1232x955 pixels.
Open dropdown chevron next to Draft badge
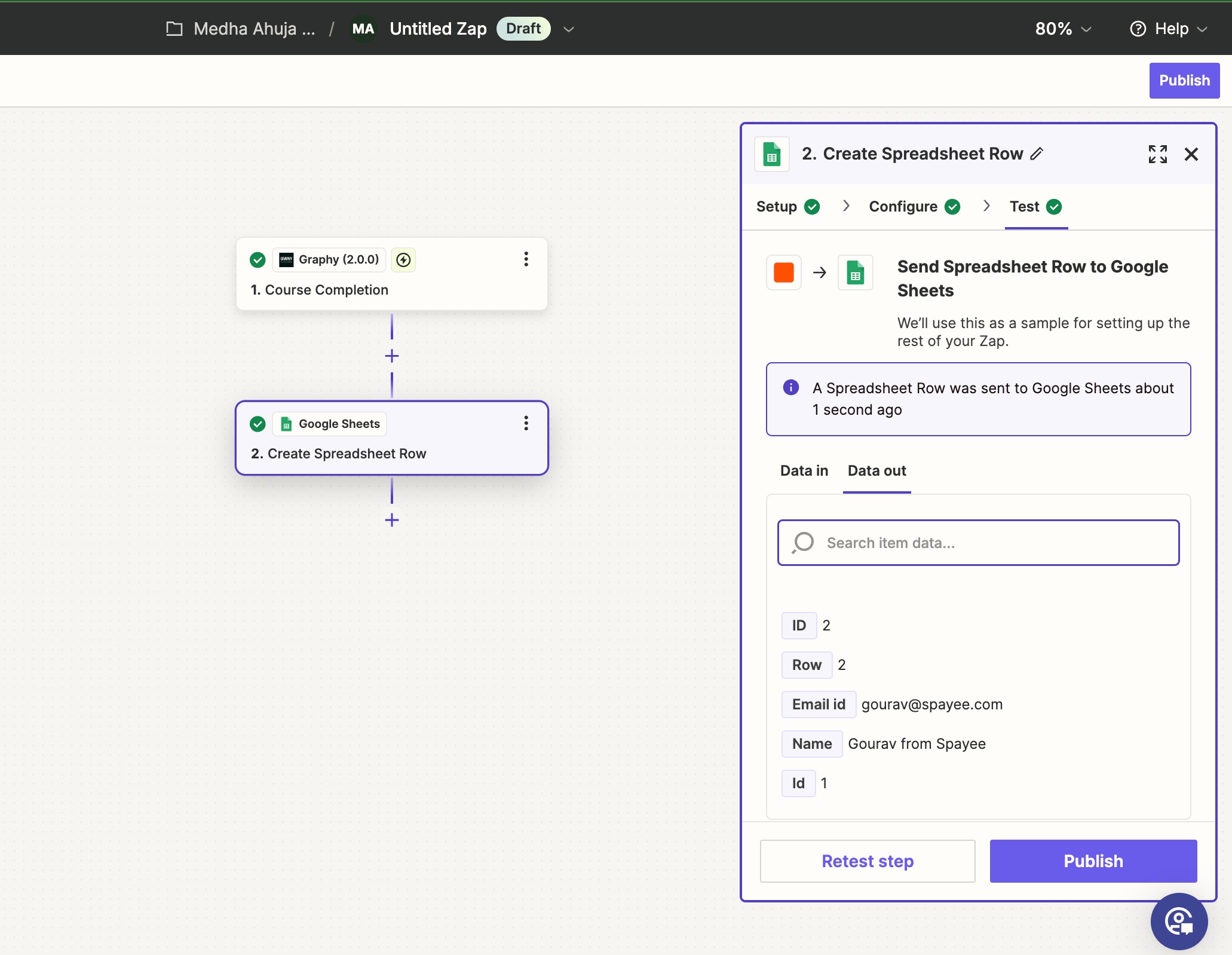(x=569, y=29)
